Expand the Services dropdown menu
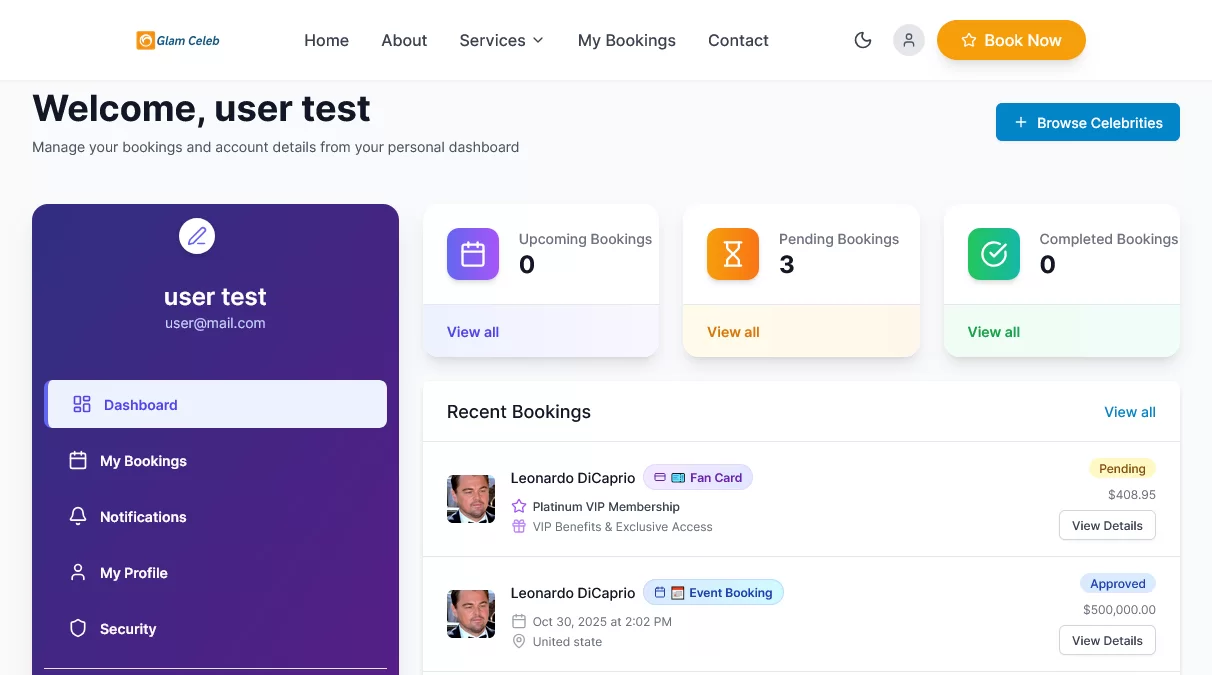Screen dimensions: 1212x675 point(501,40)
